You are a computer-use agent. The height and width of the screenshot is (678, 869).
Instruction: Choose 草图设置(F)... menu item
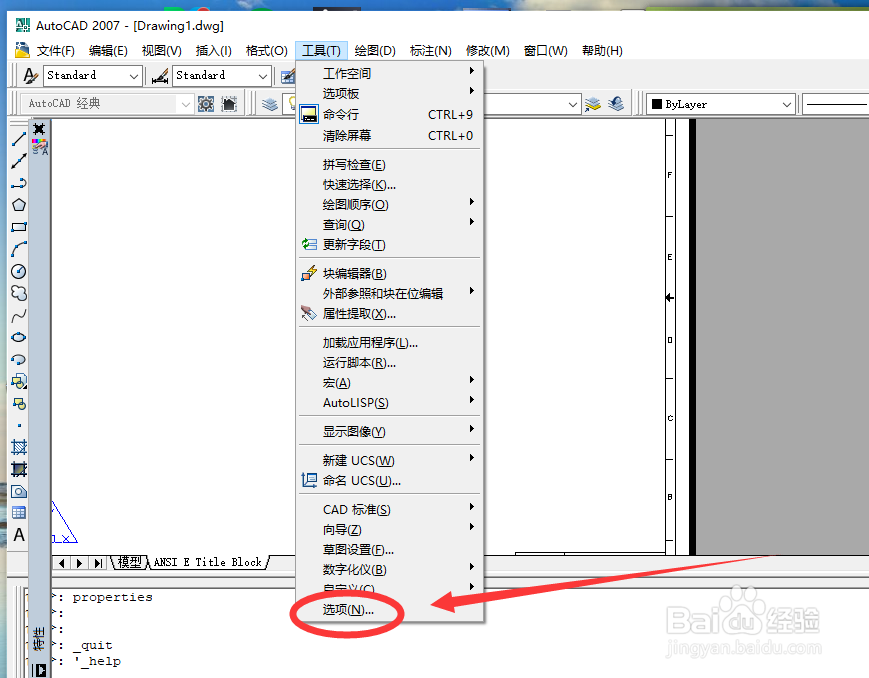point(390,549)
